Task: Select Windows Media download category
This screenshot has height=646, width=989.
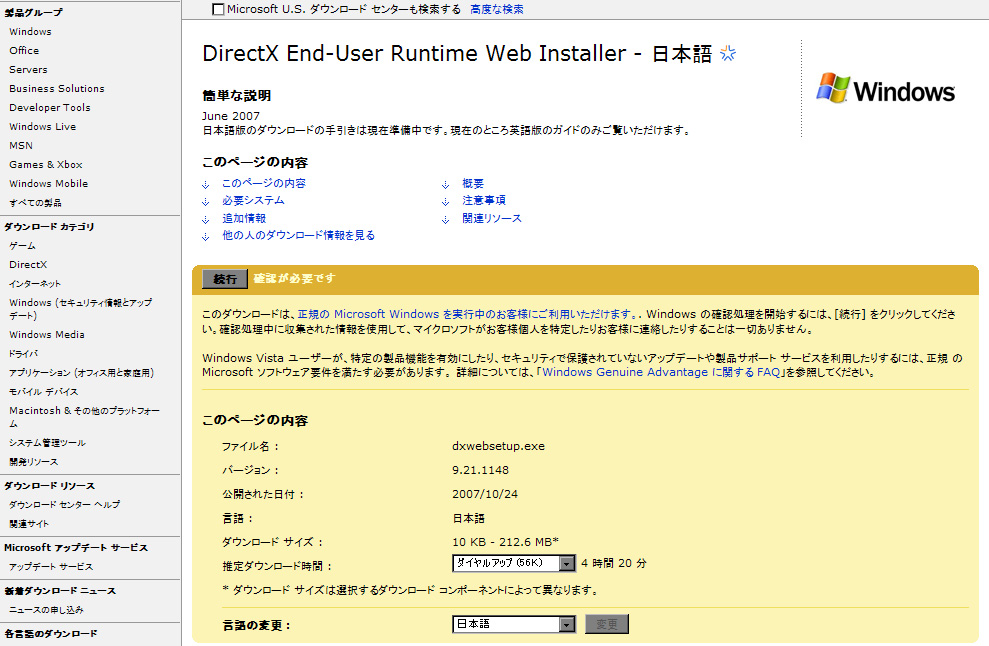Action: point(47,334)
